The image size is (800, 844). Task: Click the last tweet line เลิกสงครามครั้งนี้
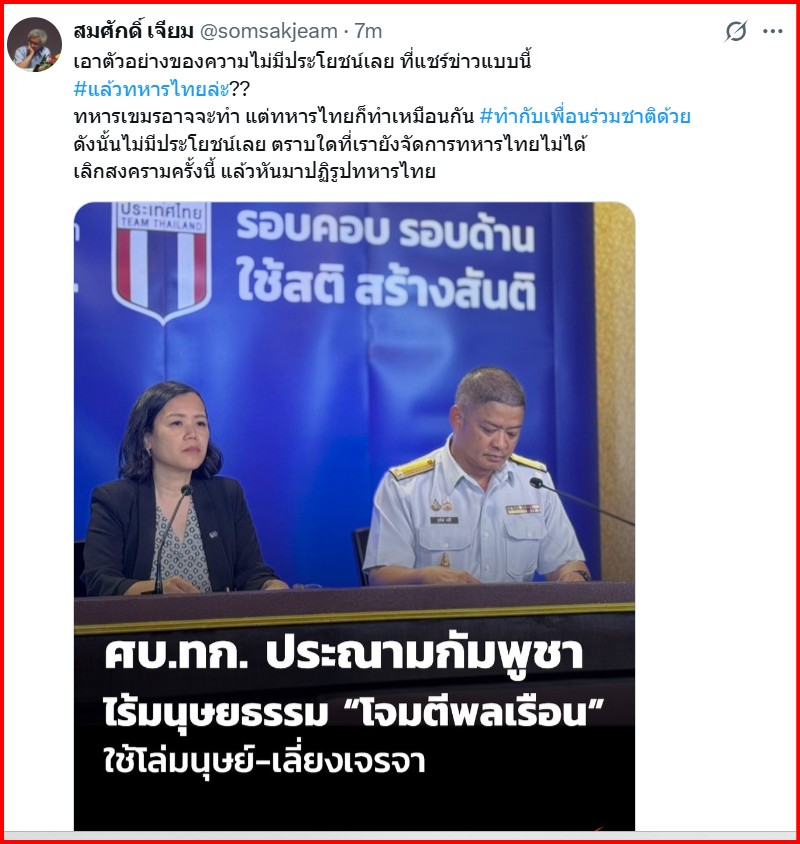tap(254, 171)
